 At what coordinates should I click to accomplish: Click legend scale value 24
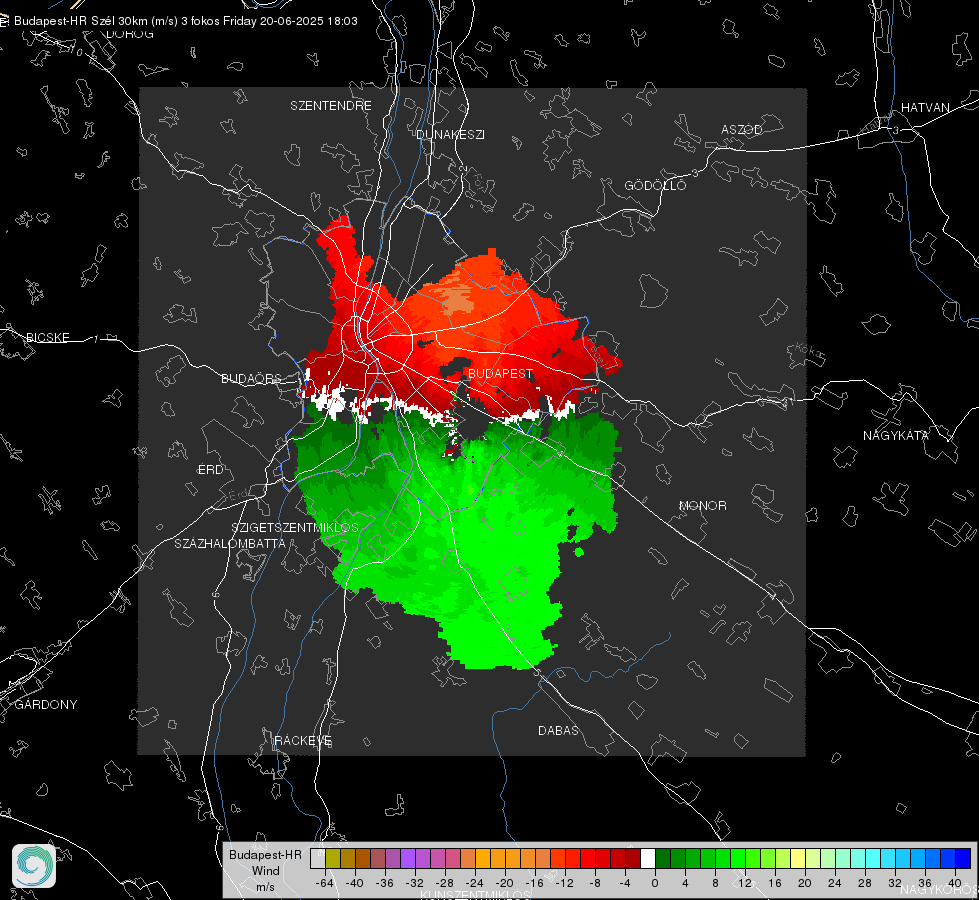835,884
